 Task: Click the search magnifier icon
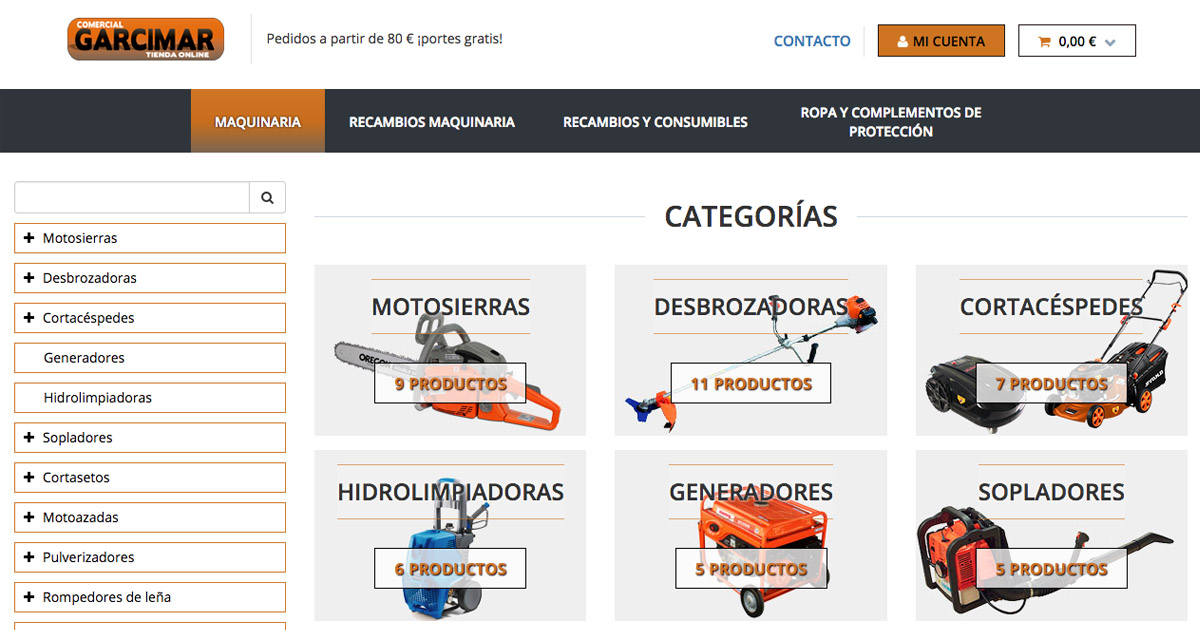[267, 197]
